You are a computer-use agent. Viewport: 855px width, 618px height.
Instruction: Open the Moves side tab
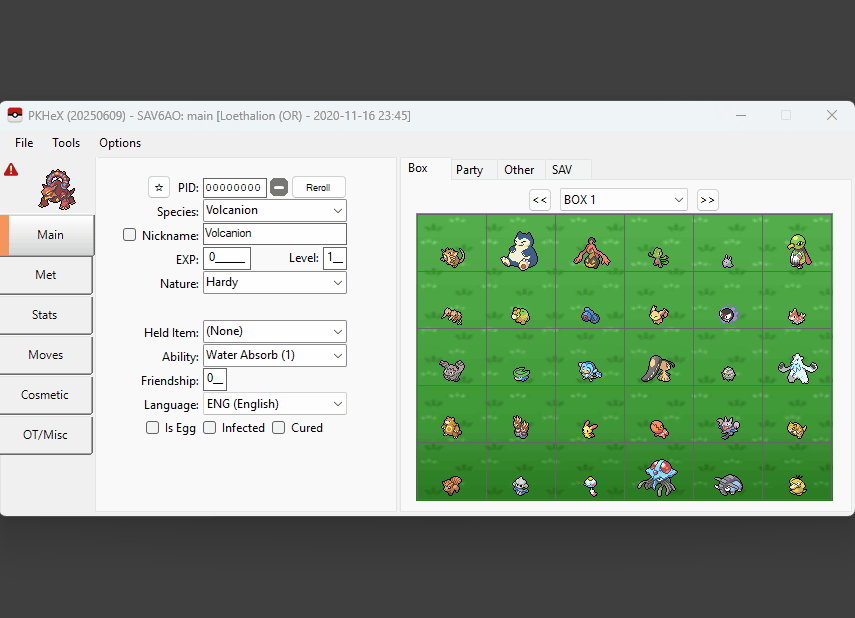(x=46, y=355)
